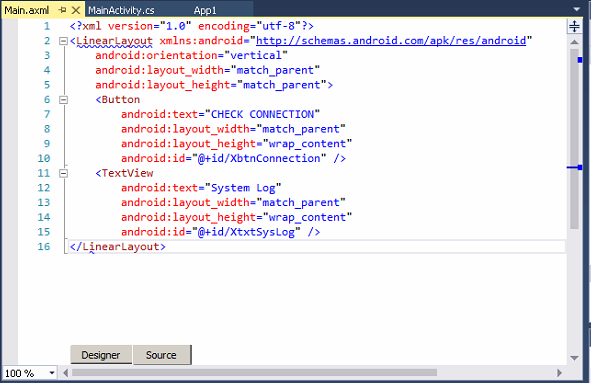The image size is (591, 383).
Task: Click Button's android:layout_height attribute on line 9
Action: [189, 144]
